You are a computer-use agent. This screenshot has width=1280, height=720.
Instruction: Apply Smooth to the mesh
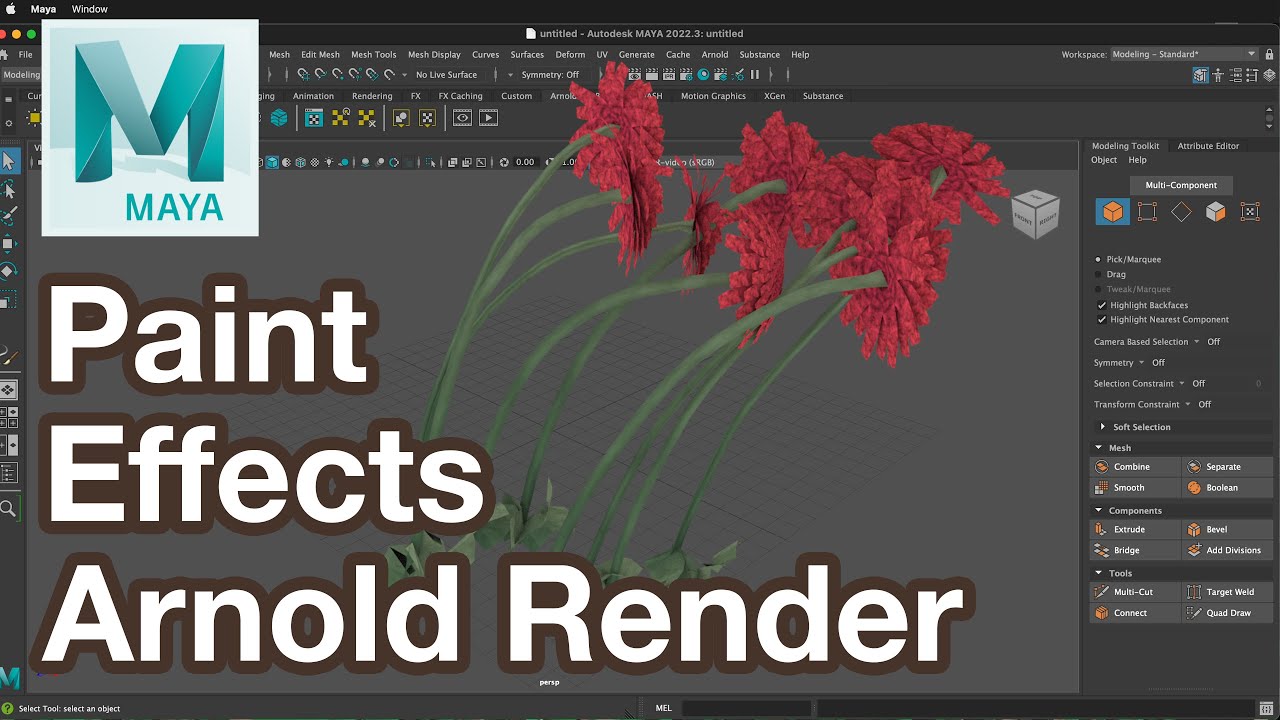click(x=1135, y=488)
